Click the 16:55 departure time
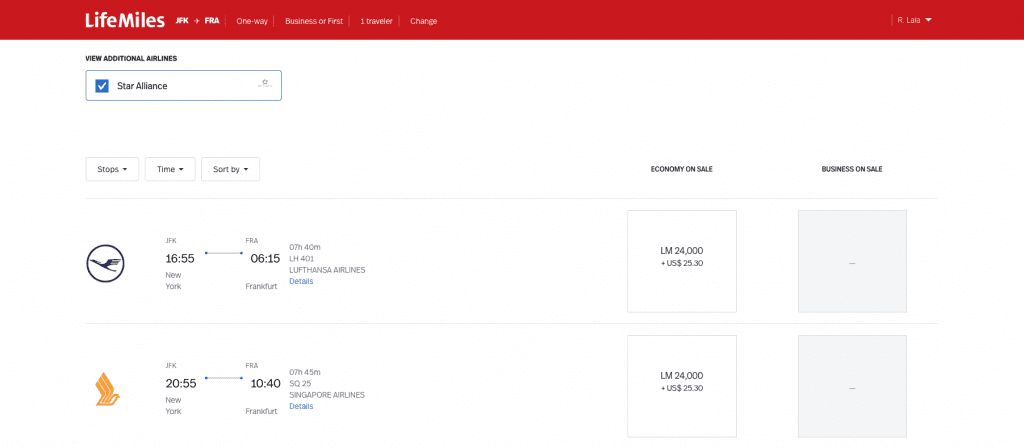 [x=180, y=259]
